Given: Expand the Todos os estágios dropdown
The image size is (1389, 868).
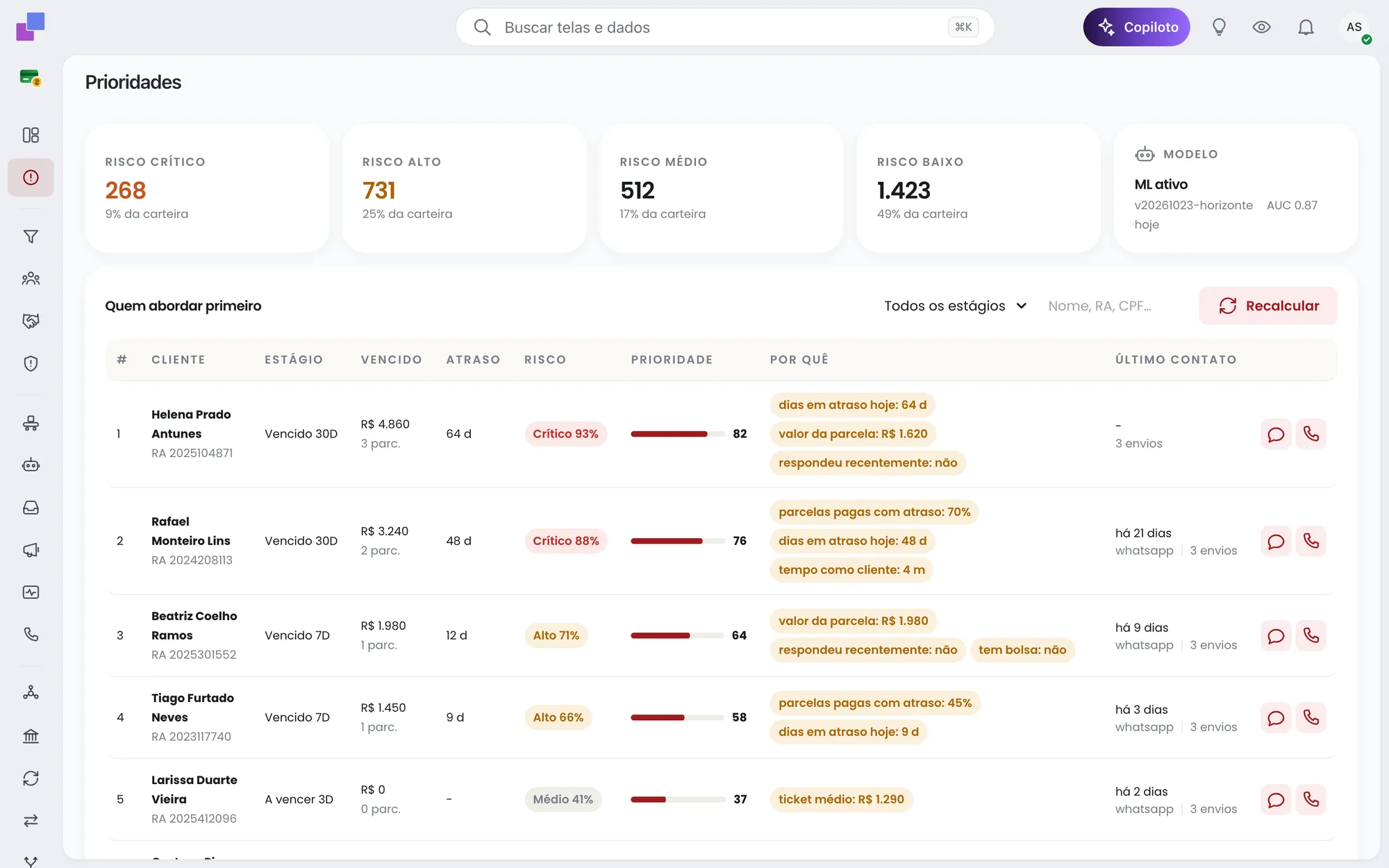Looking at the screenshot, I should [x=955, y=306].
